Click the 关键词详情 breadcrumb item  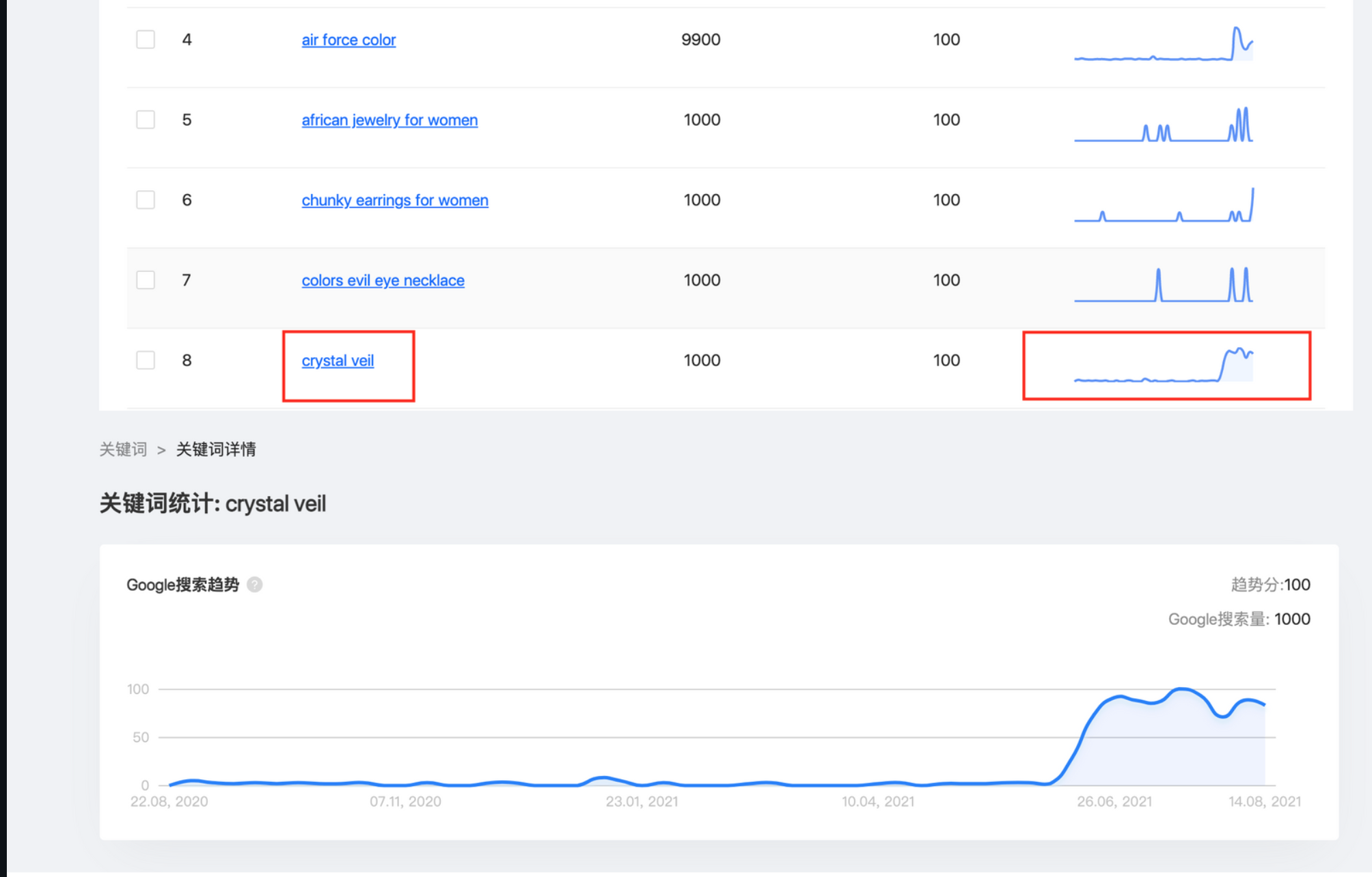click(x=216, y=449)
